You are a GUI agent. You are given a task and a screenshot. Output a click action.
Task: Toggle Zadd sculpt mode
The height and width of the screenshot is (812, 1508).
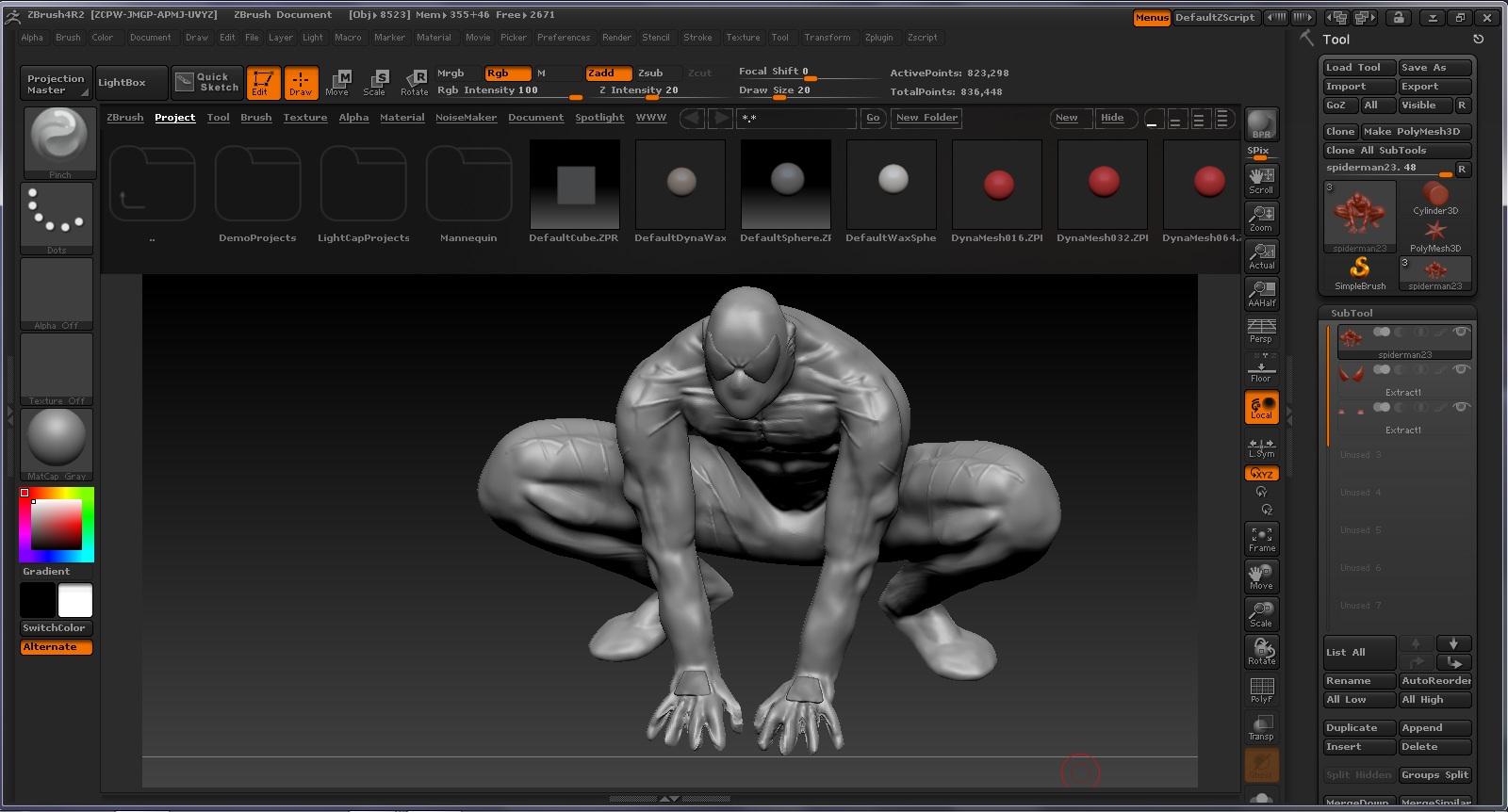609,73
